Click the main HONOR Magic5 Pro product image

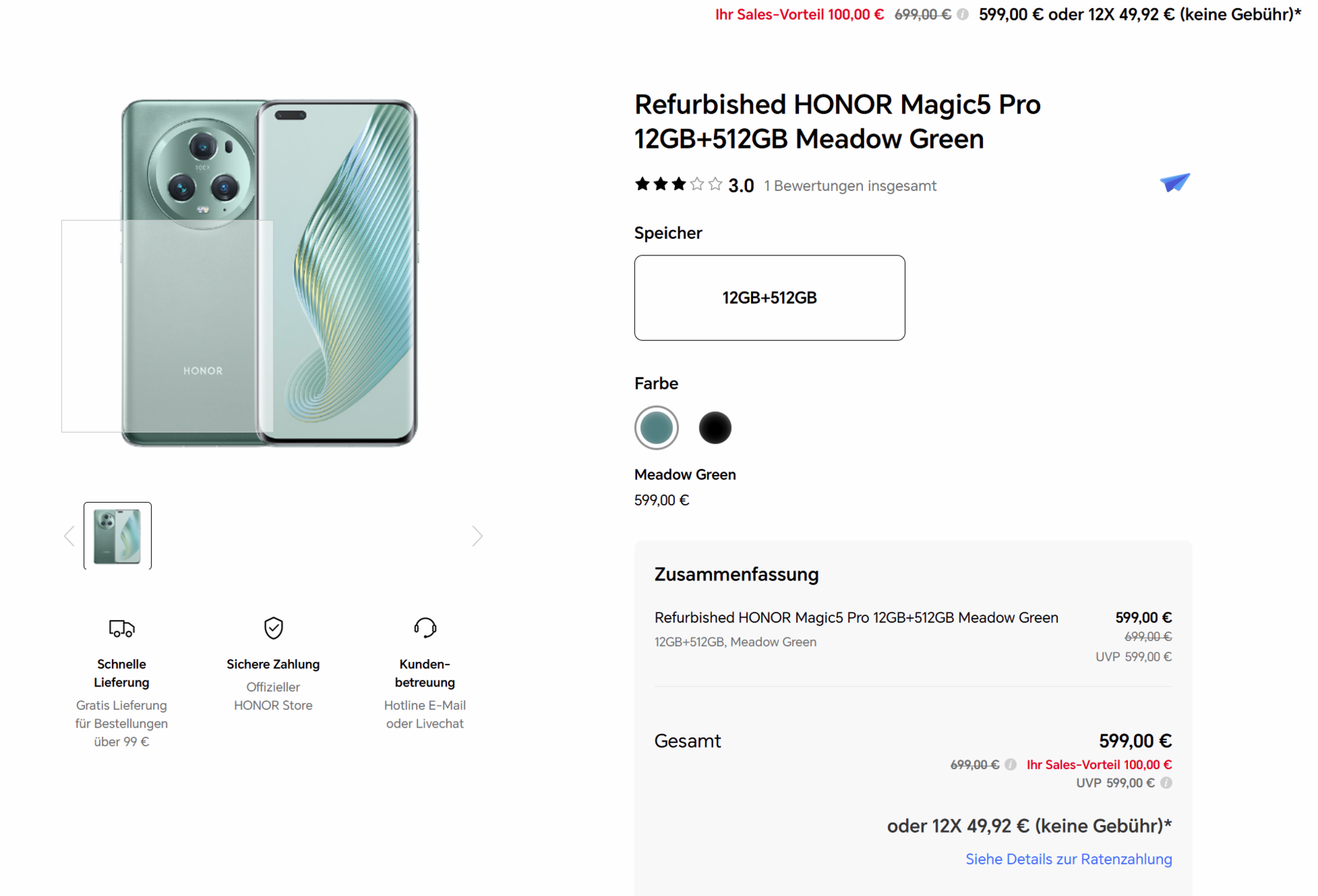pyautogui.click(x=269, y=273)
